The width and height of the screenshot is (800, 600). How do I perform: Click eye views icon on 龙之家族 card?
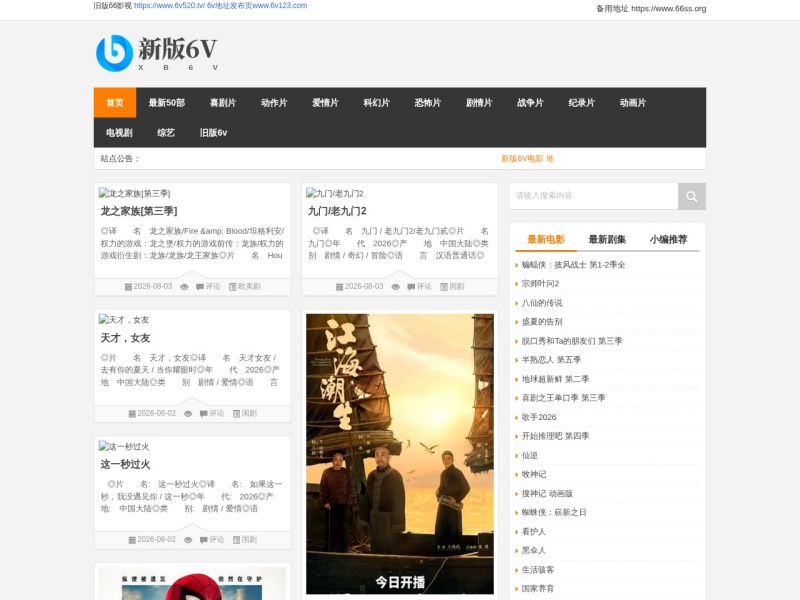click(184, 287)
